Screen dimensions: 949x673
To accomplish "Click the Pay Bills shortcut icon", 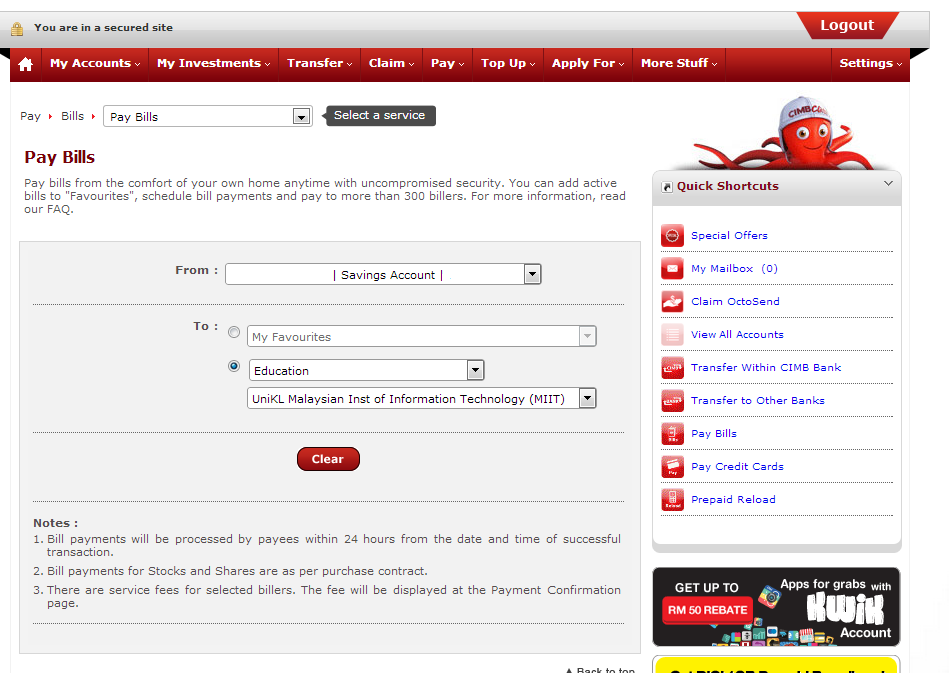I will (x=672, y=433).
